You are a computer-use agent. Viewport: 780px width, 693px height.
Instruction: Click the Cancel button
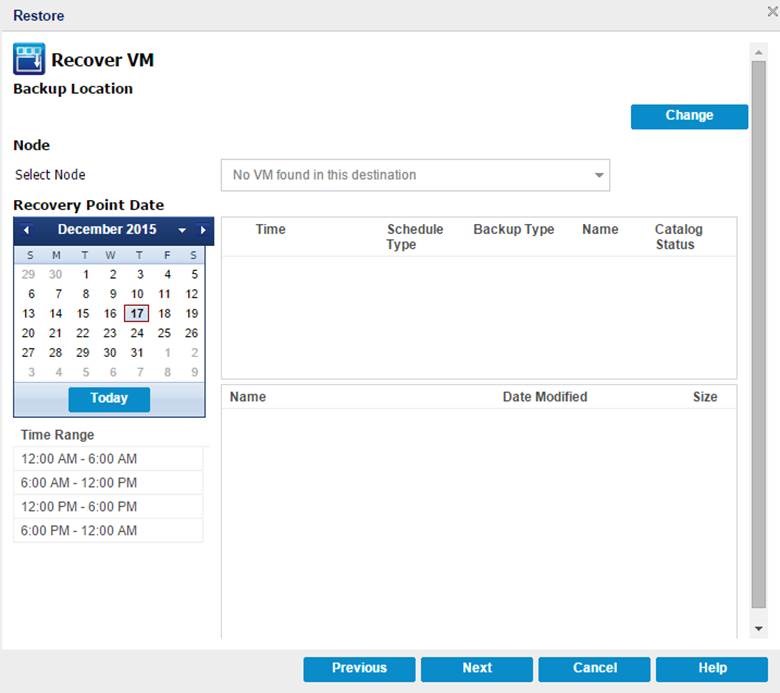tap(594, 669)
